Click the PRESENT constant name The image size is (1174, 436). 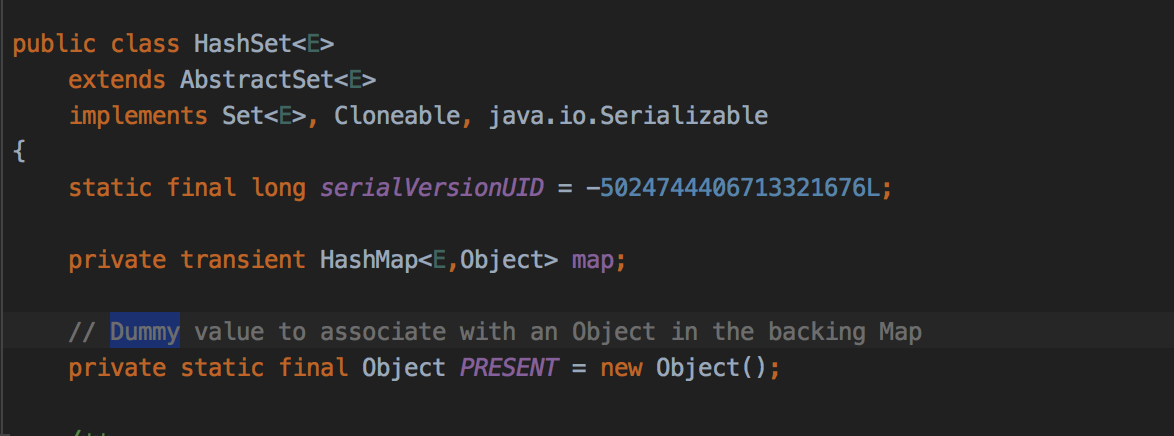(x=508, y=367)
